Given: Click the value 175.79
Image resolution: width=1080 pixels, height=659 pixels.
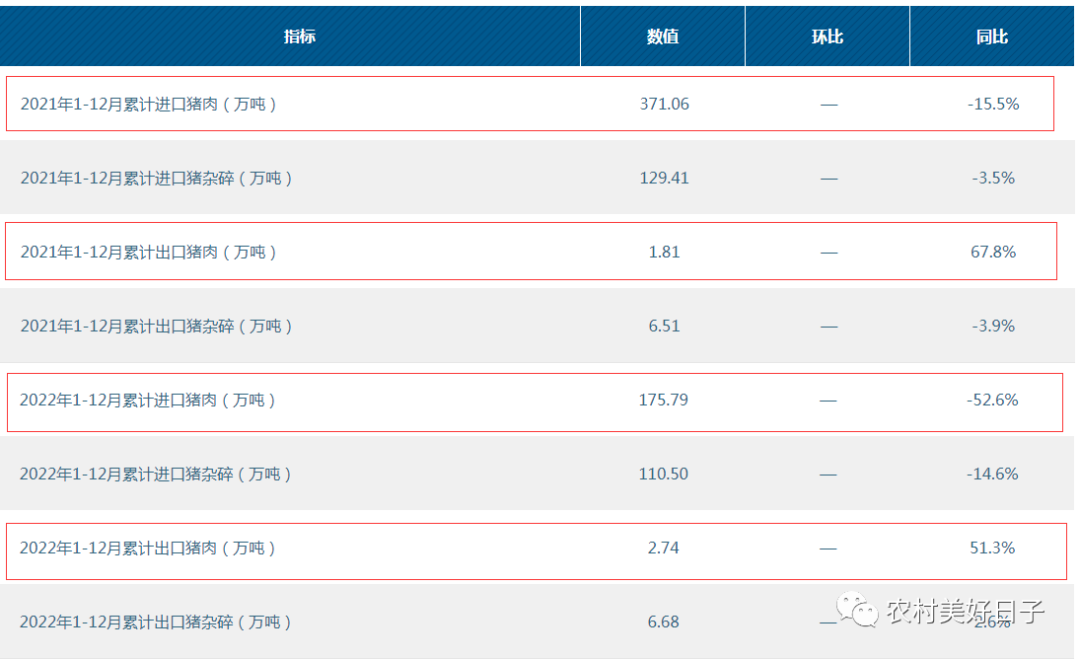Looking at the screenshot, I should coord(664,400).
